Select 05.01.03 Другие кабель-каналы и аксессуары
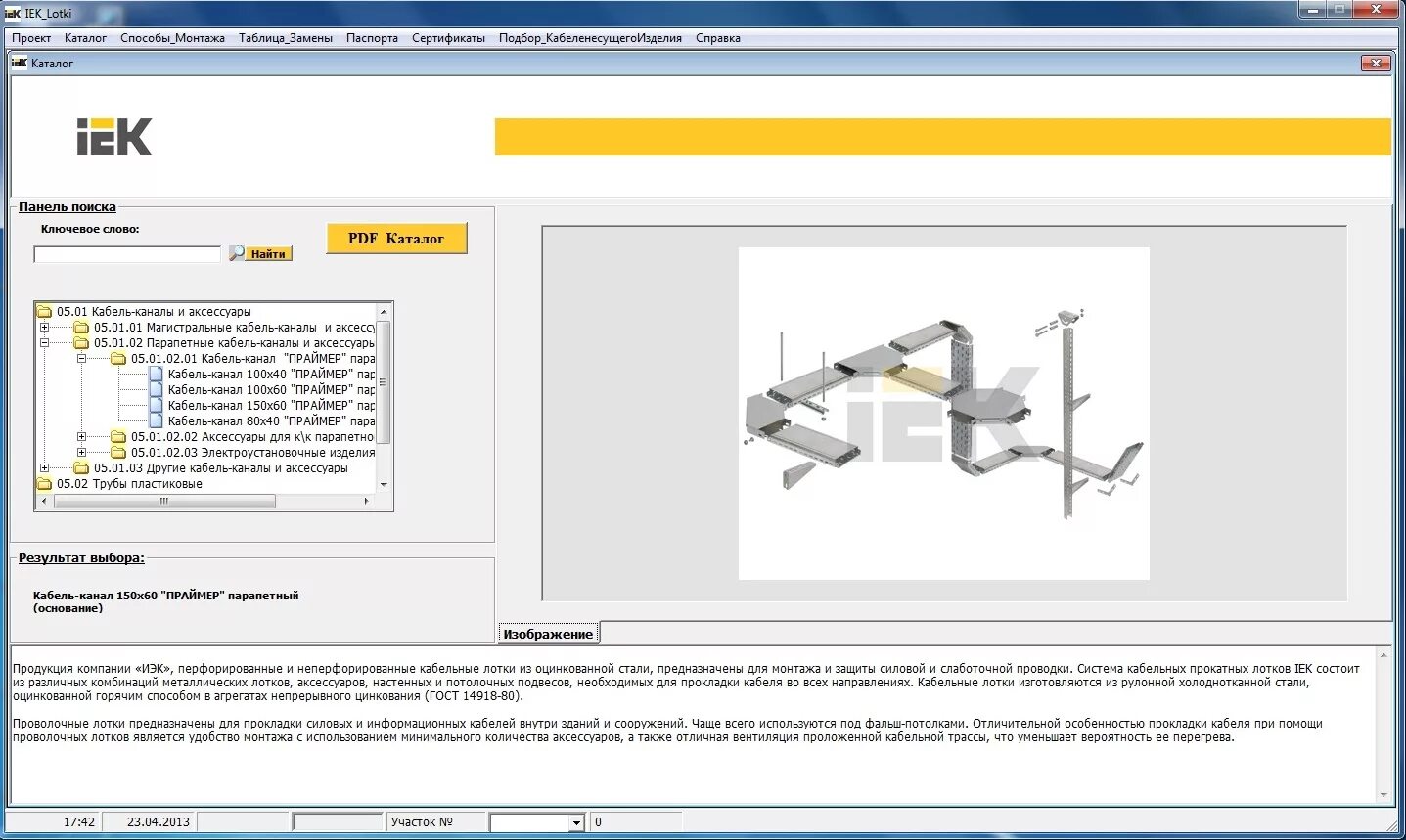The height and width of the screenshot is (840, 1406). (x=220, y=468)
